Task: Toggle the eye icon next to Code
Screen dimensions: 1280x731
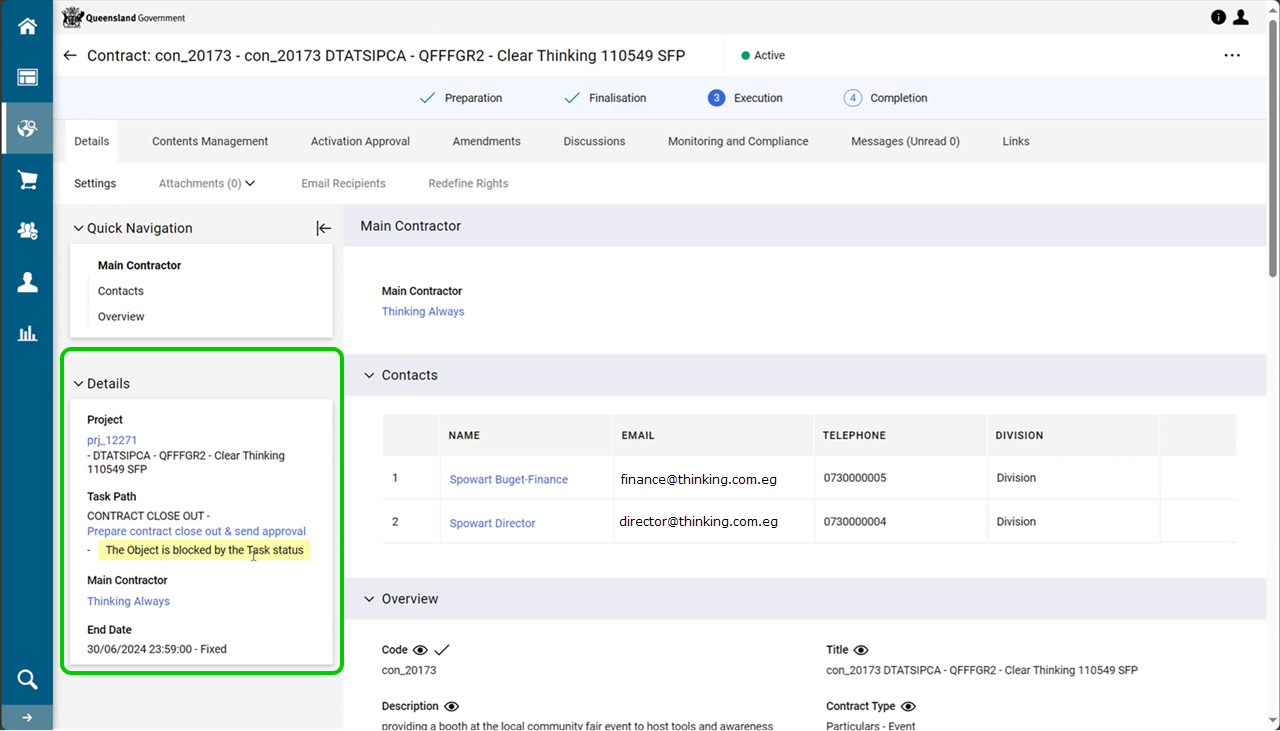Action: coord(420,650)
